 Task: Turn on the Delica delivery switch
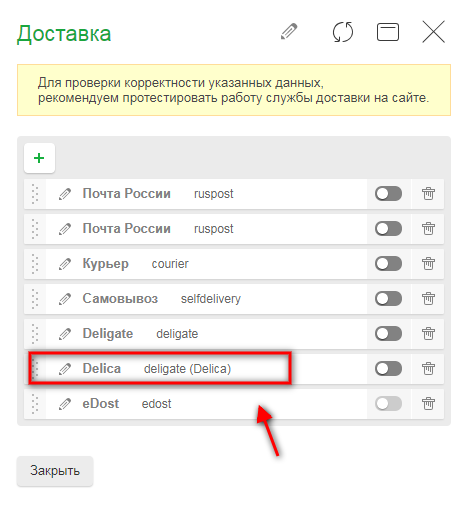click(388, 369)
